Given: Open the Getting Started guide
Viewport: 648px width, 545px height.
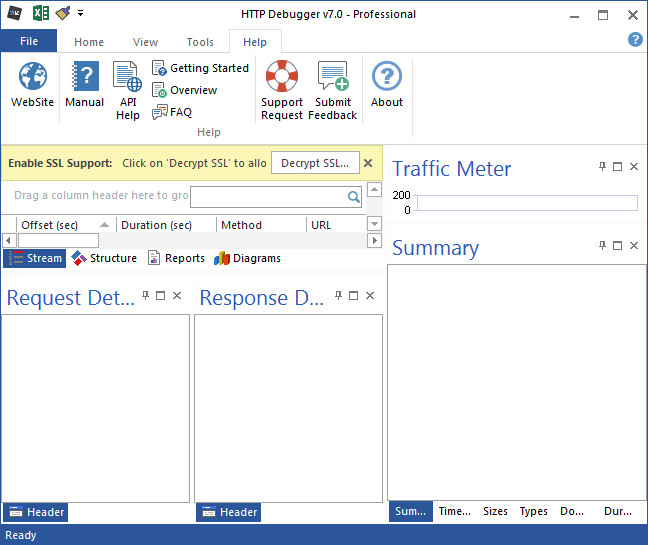Looking at the screenshot, I should (x=200, y=68).
